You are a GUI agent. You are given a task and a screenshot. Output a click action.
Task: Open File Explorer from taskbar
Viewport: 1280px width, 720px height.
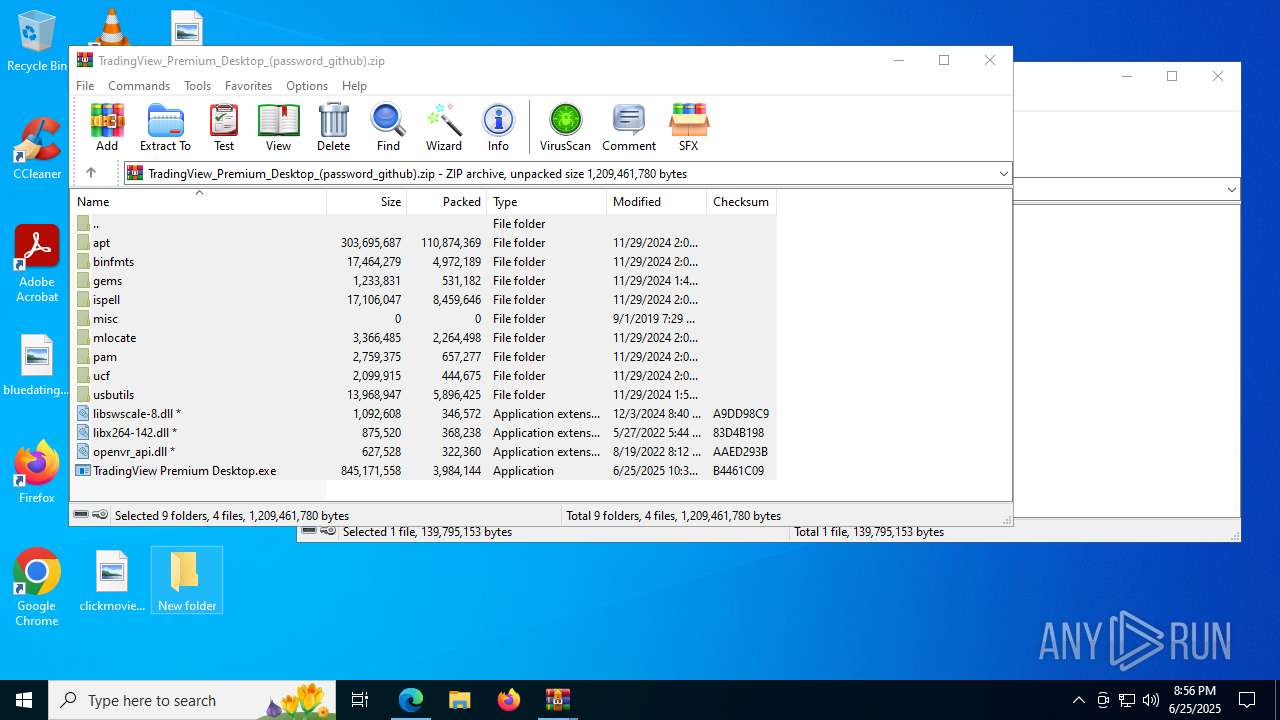(x=460, y=700)
